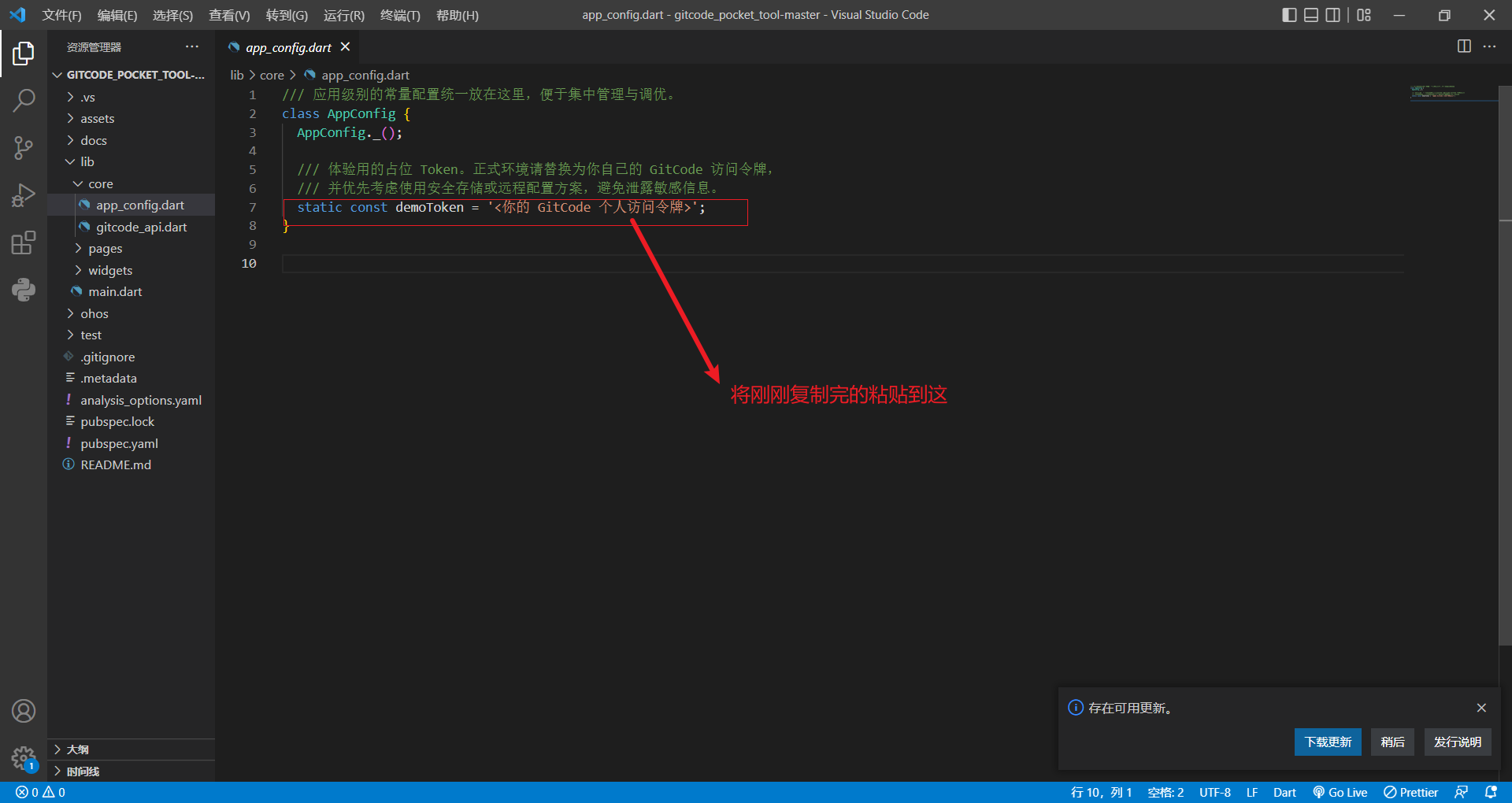Open Source Control view
The image size is (1512, 803).
pos(24,148)
